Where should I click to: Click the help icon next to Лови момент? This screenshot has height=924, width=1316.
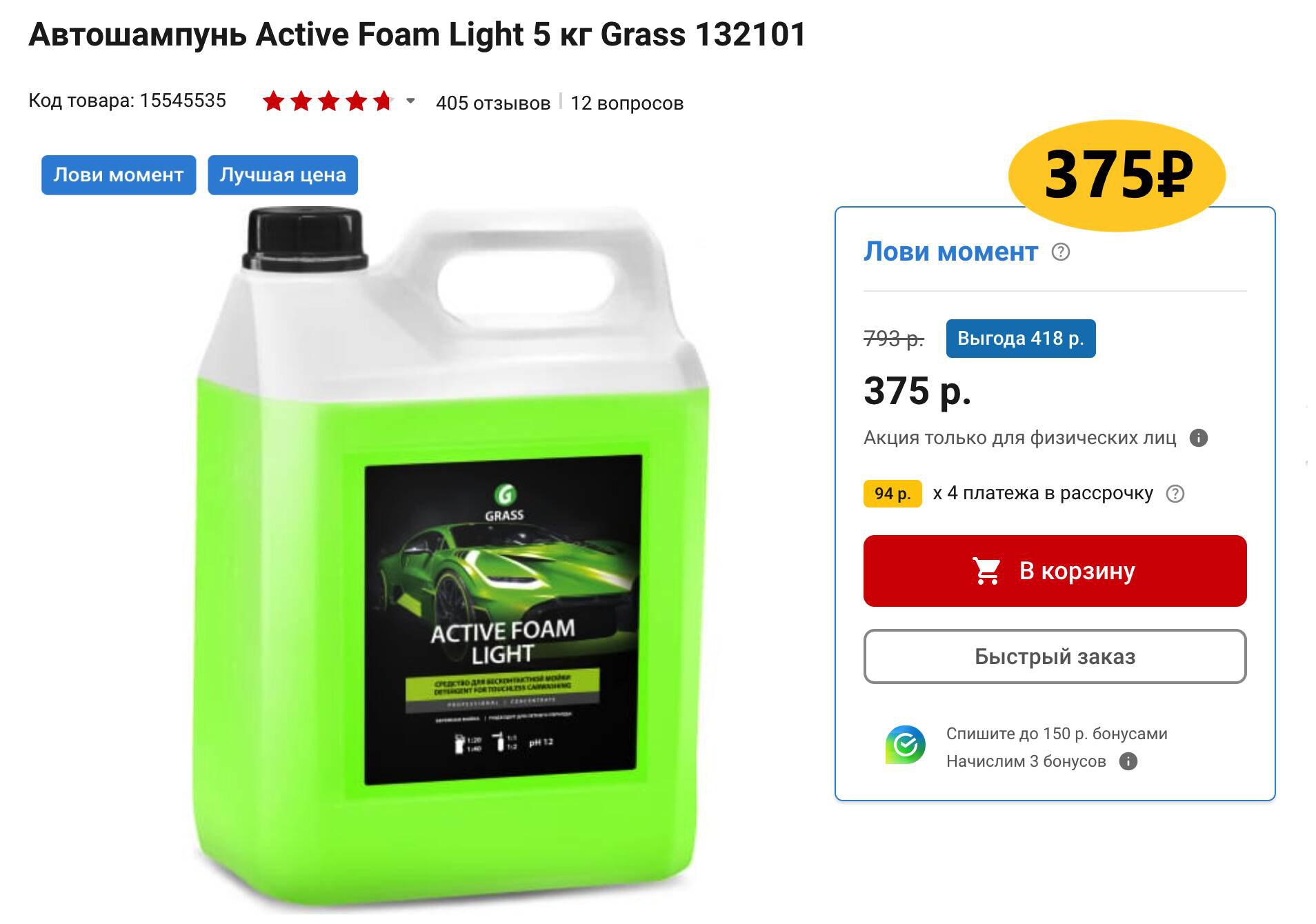click(x=1060, y=252)
